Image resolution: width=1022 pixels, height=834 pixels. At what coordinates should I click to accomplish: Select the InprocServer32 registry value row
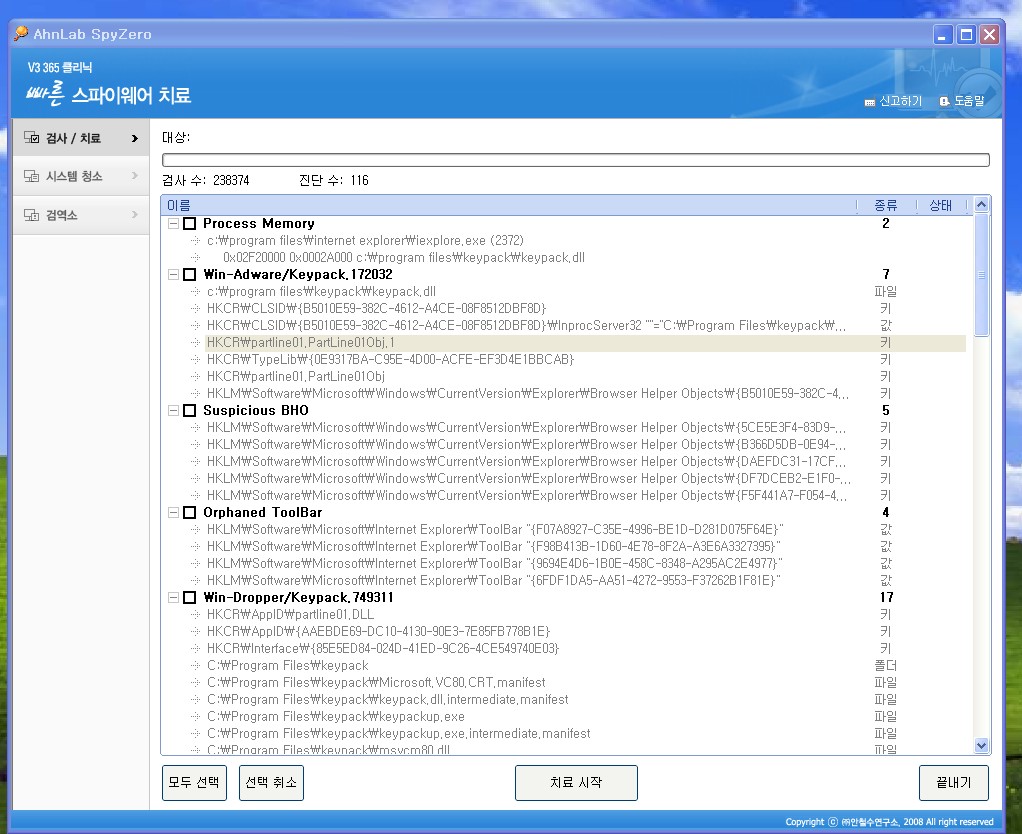point(585,325)
